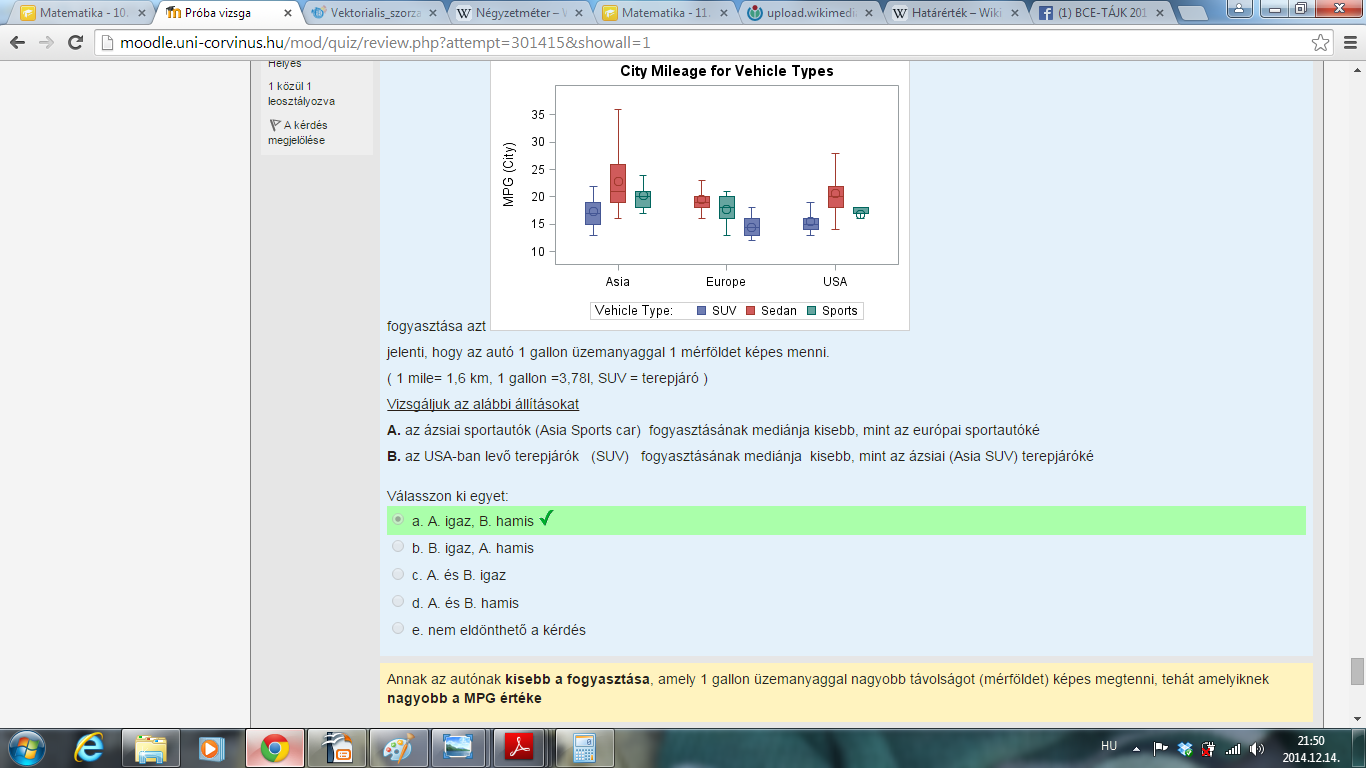Open the HU language selector in the taskbar
The image size is (1366, 768).
point(1108,746)
